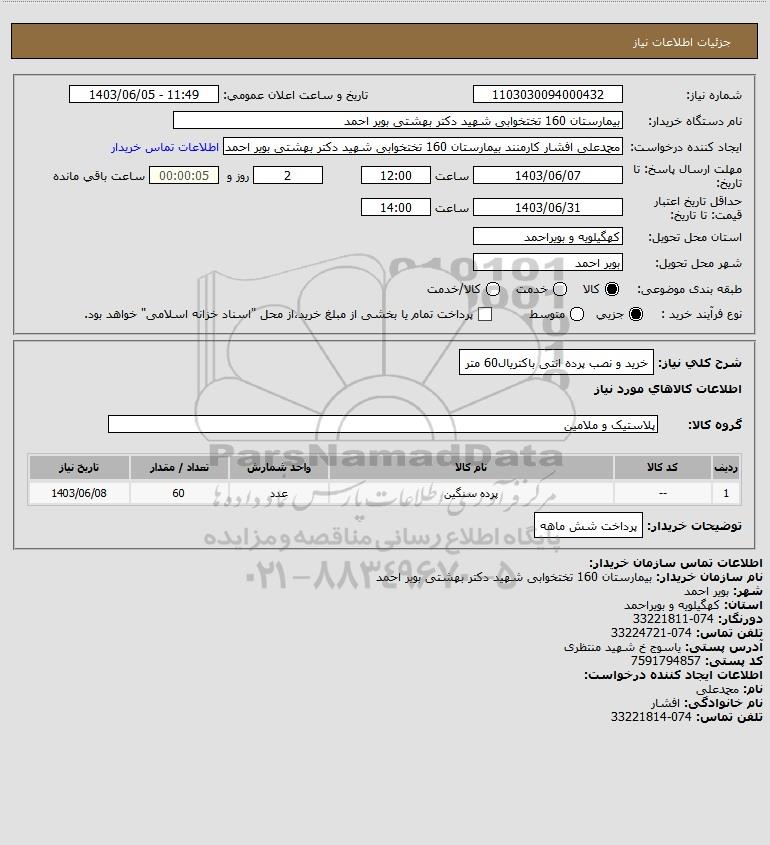
Task: Click the unit cell عدد
Action: [279, 493]
